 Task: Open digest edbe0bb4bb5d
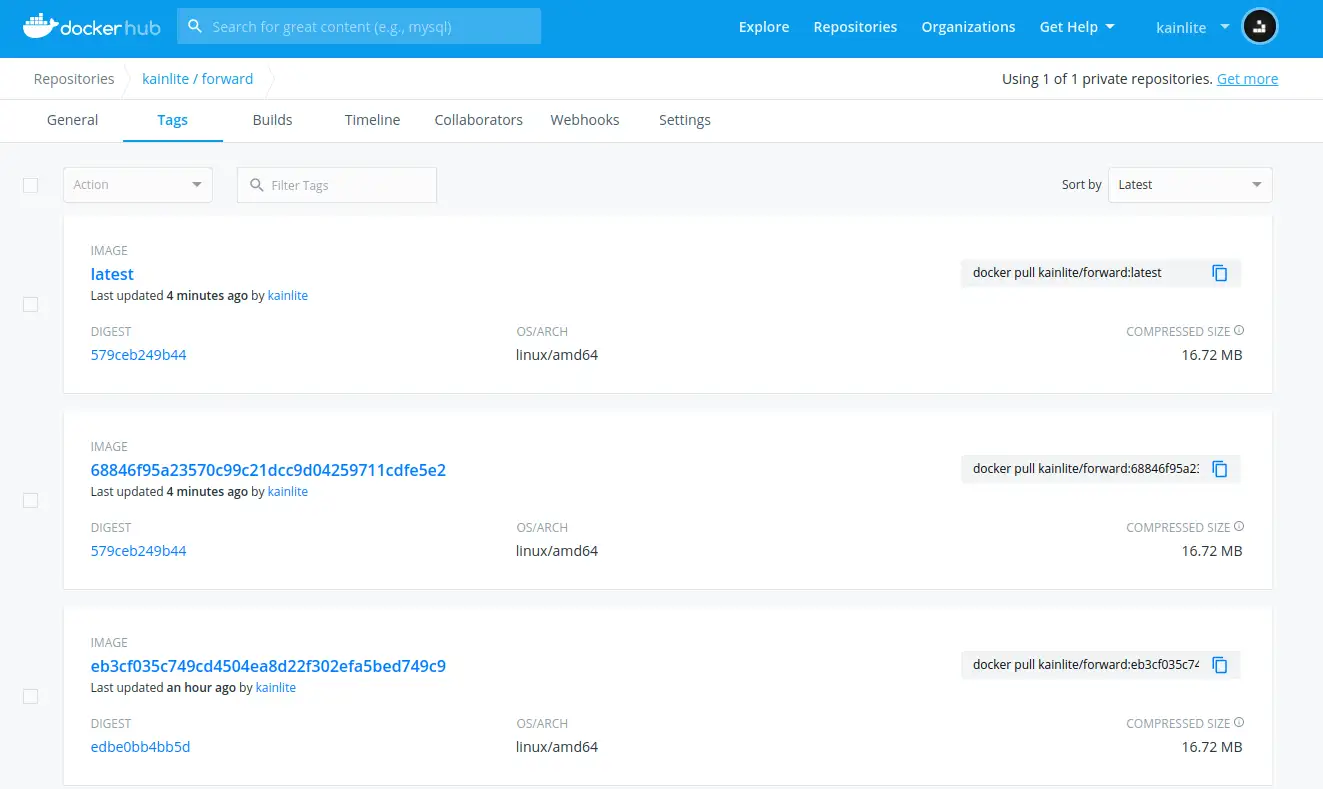[x=140, y=747]
